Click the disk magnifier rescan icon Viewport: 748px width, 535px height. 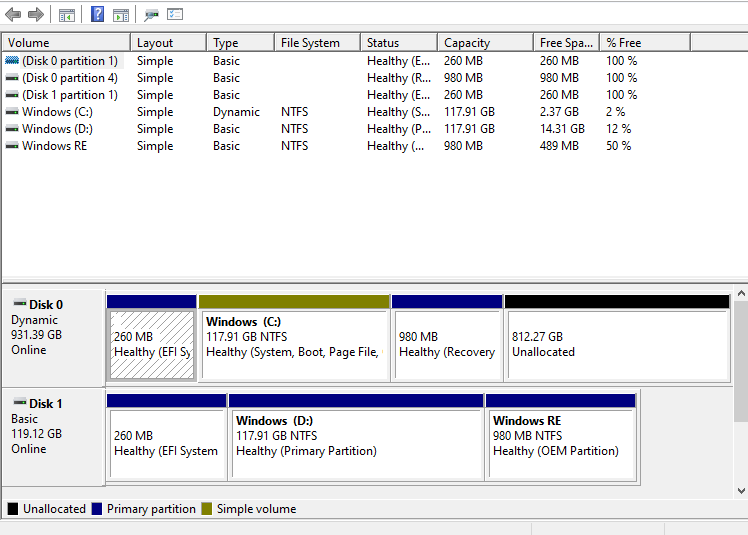[x=151, y=15]
